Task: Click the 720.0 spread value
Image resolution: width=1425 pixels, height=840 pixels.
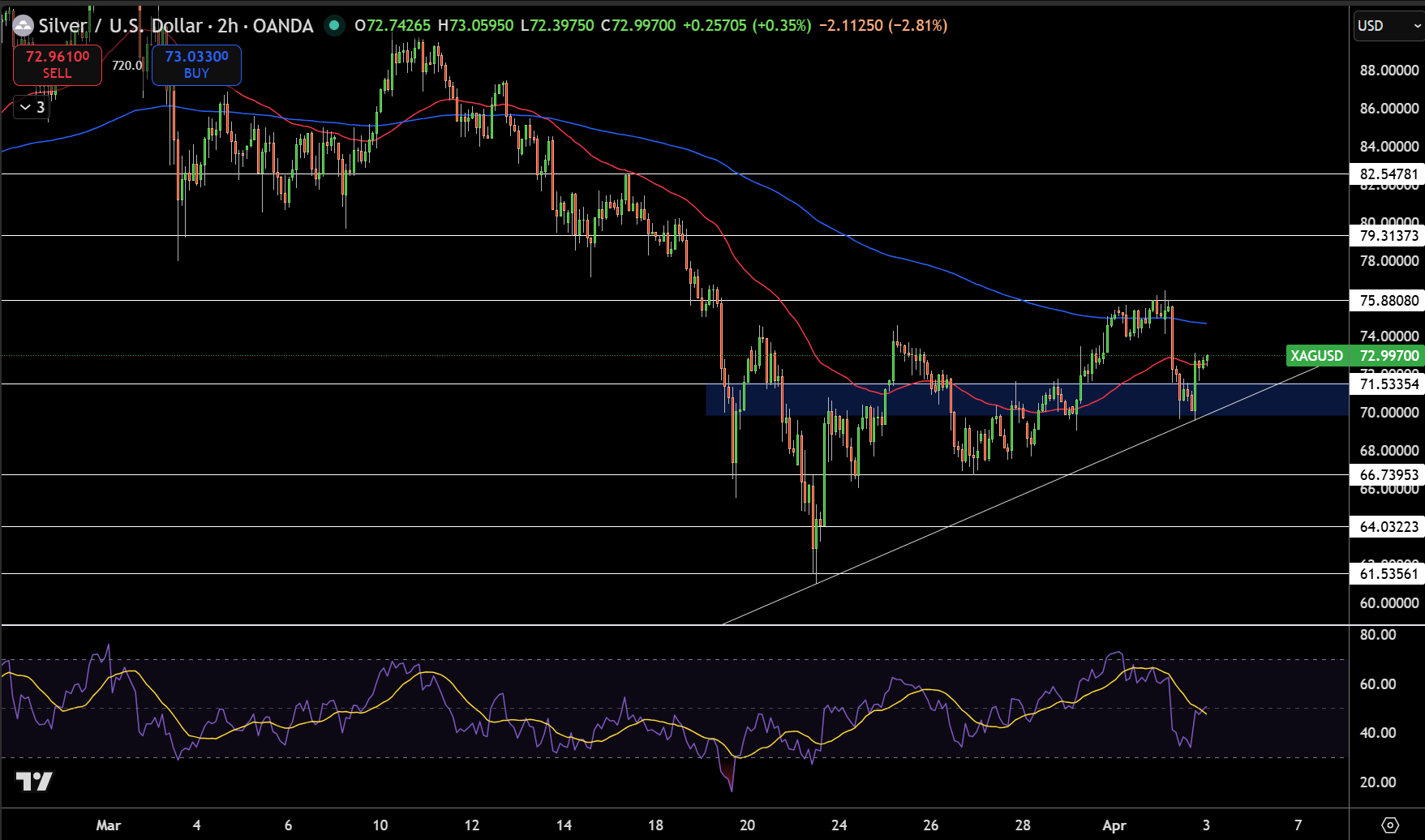Action: tap(127, 65)
